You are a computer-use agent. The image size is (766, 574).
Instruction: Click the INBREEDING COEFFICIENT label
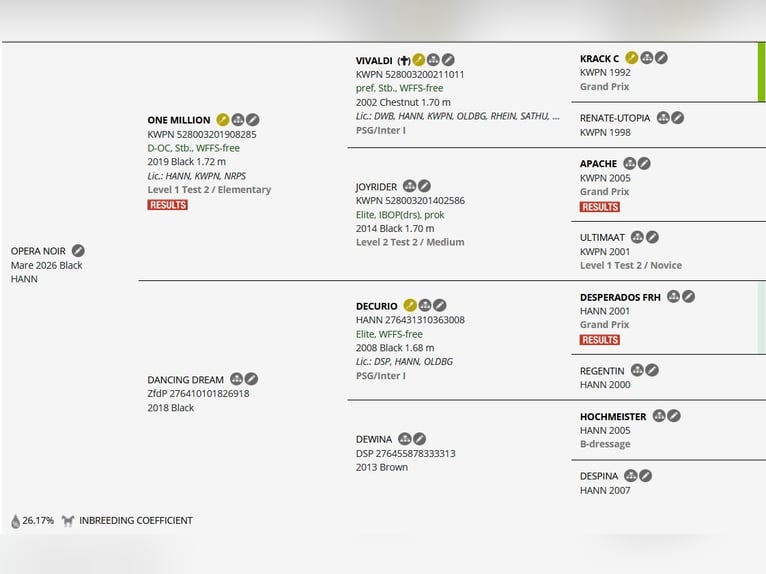[x=136, y=521]
